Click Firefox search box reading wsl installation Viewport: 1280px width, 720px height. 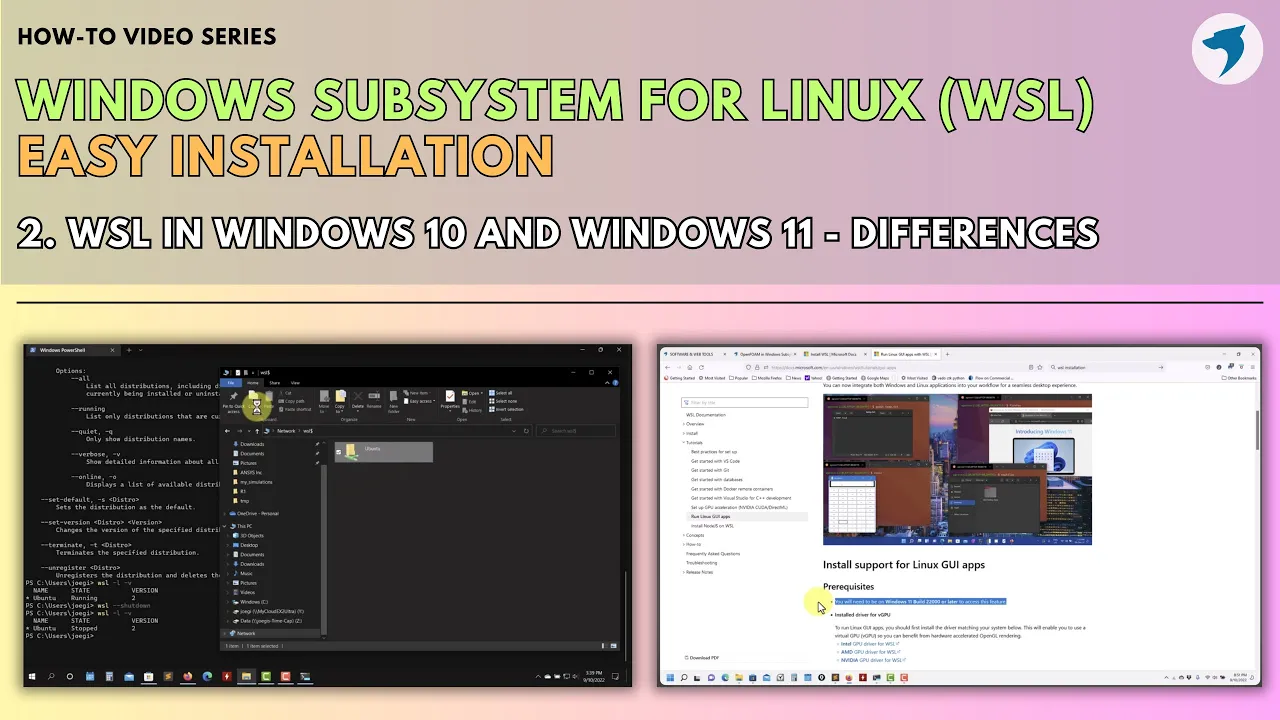tap(1105, 367)
